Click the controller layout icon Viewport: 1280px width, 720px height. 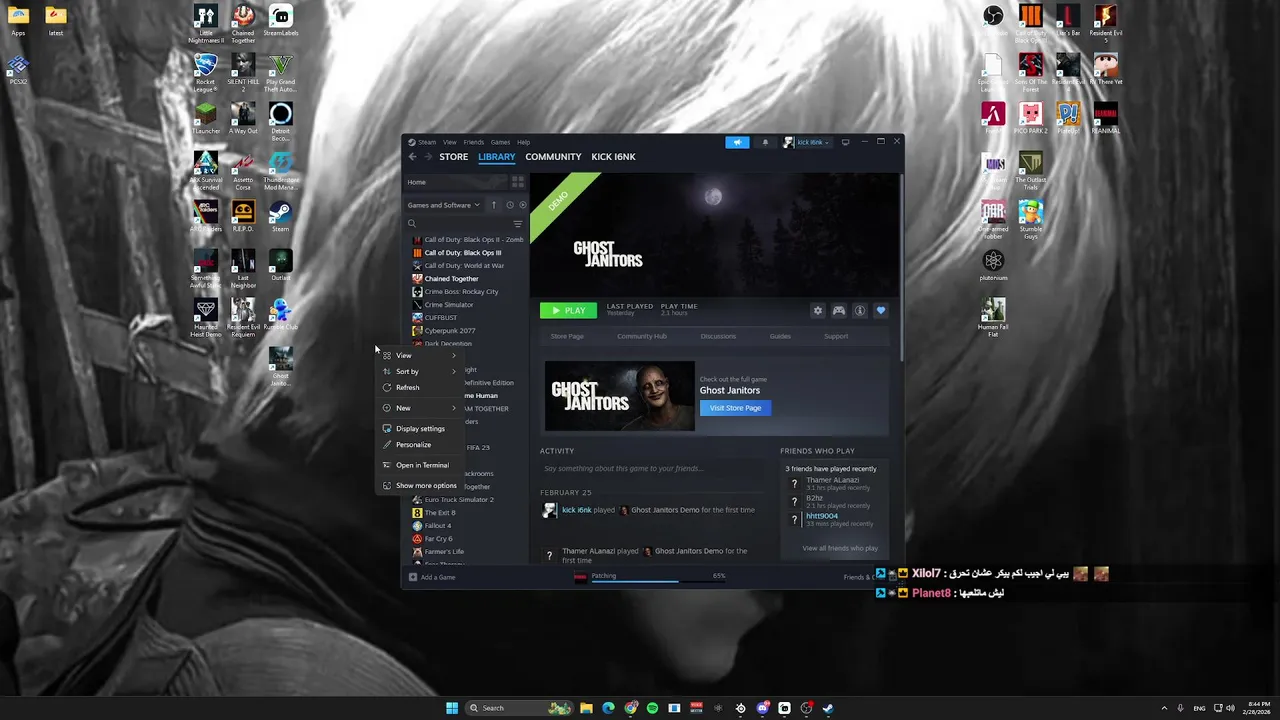pyautogui.click(x=839, y=311)
